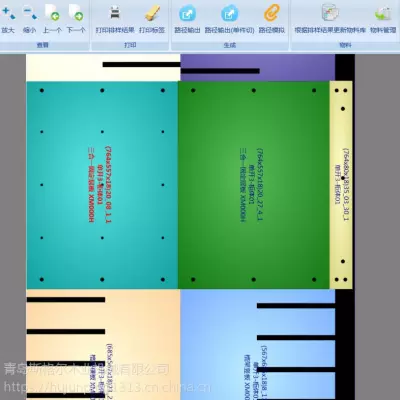400x400 pixels.
Task: Select the light blue bottom panel
Action: [257, 344]
